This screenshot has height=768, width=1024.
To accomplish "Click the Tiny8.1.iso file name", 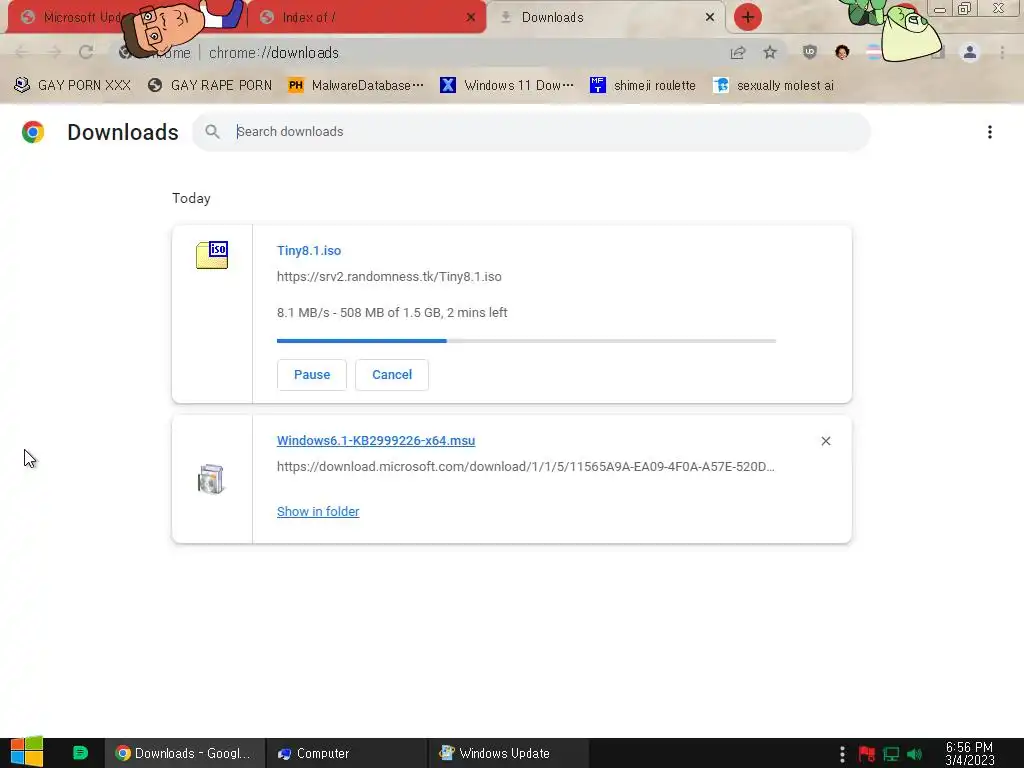I will tap(309, 251).
